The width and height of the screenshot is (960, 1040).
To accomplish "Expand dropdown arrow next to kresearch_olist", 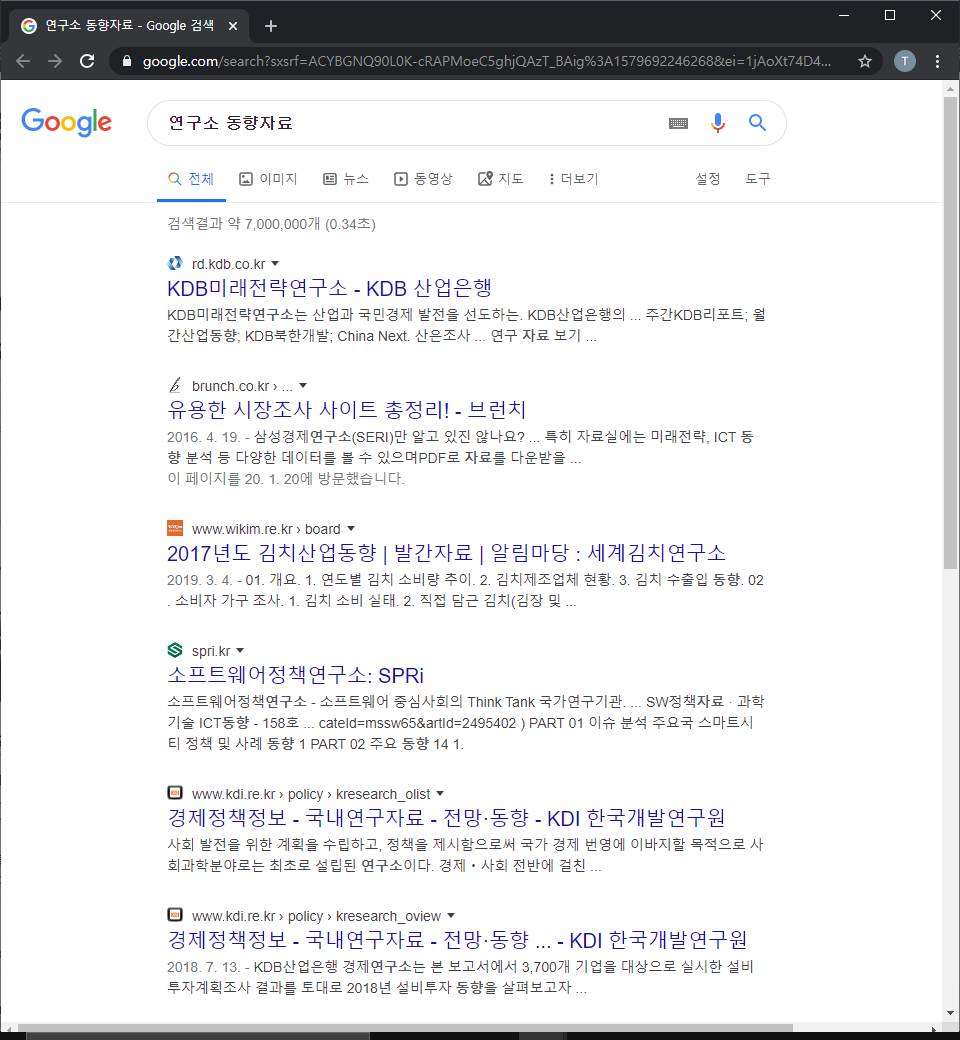I will pos(440,793).
